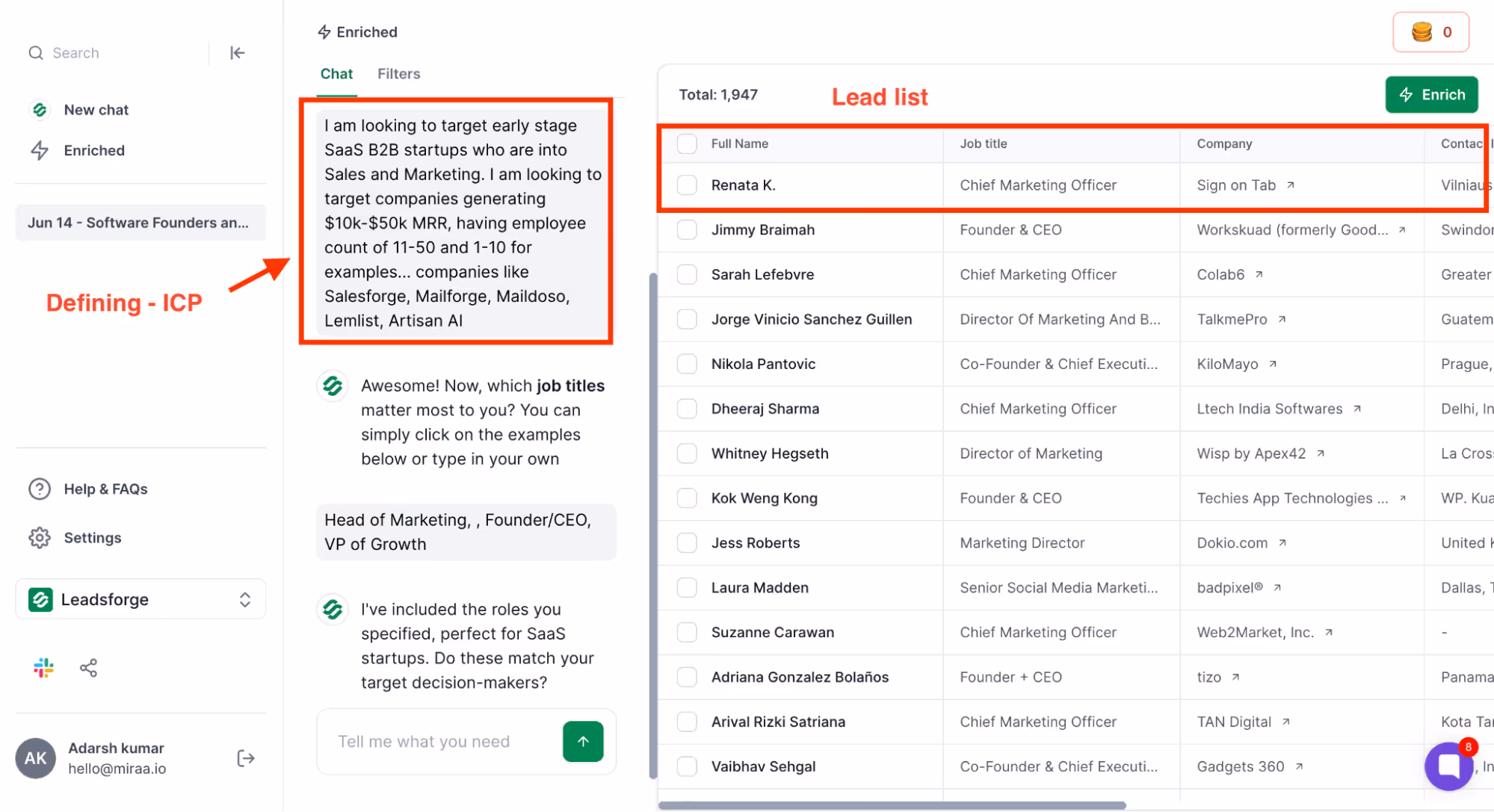Click the Slack icon in sidebar
This screenshot has height=812, width=1494.
[x=44, y=668]
